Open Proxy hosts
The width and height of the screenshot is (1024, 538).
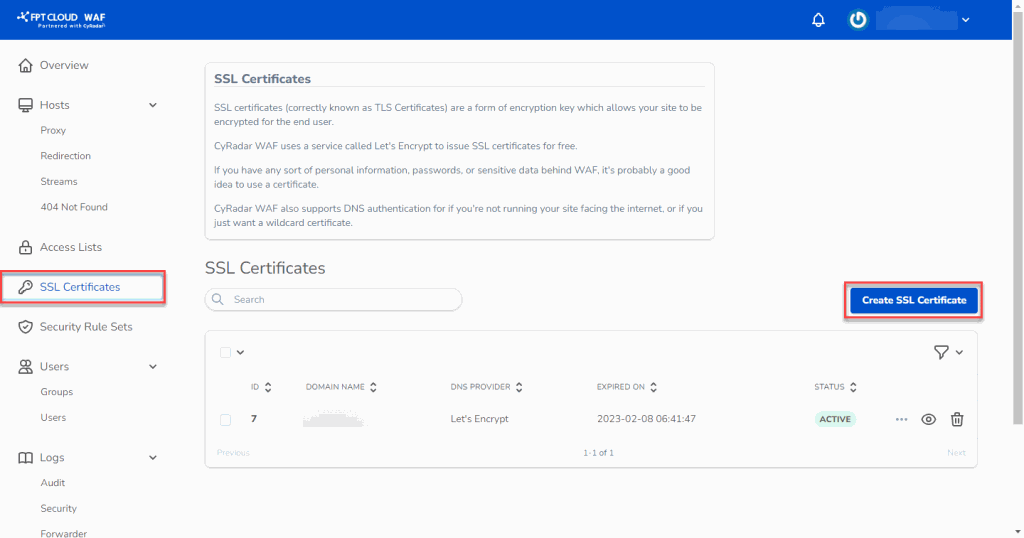[x=53, y=131]
